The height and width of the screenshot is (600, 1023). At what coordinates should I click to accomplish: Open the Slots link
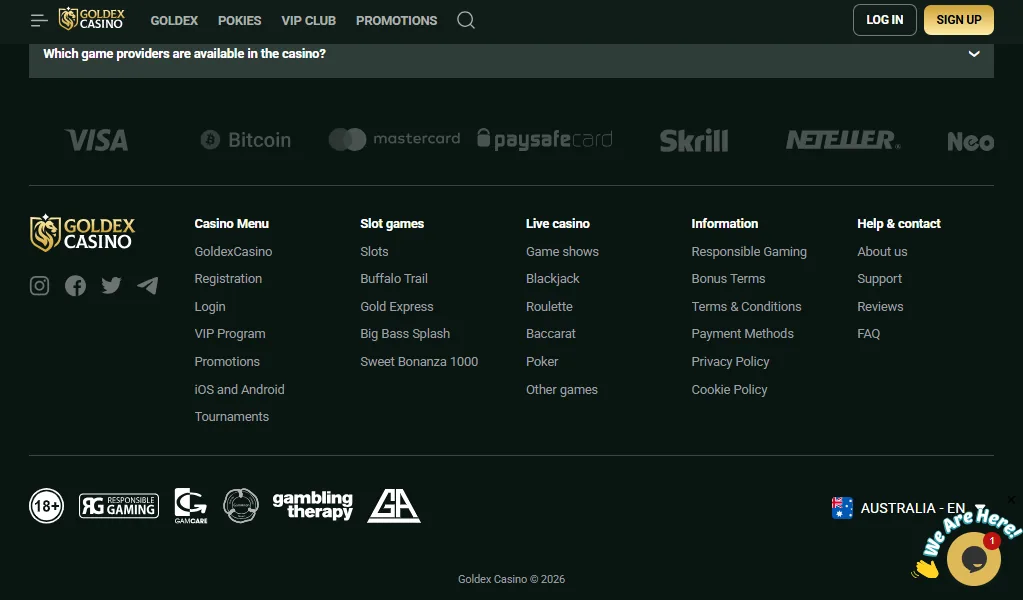pos(374,252)
